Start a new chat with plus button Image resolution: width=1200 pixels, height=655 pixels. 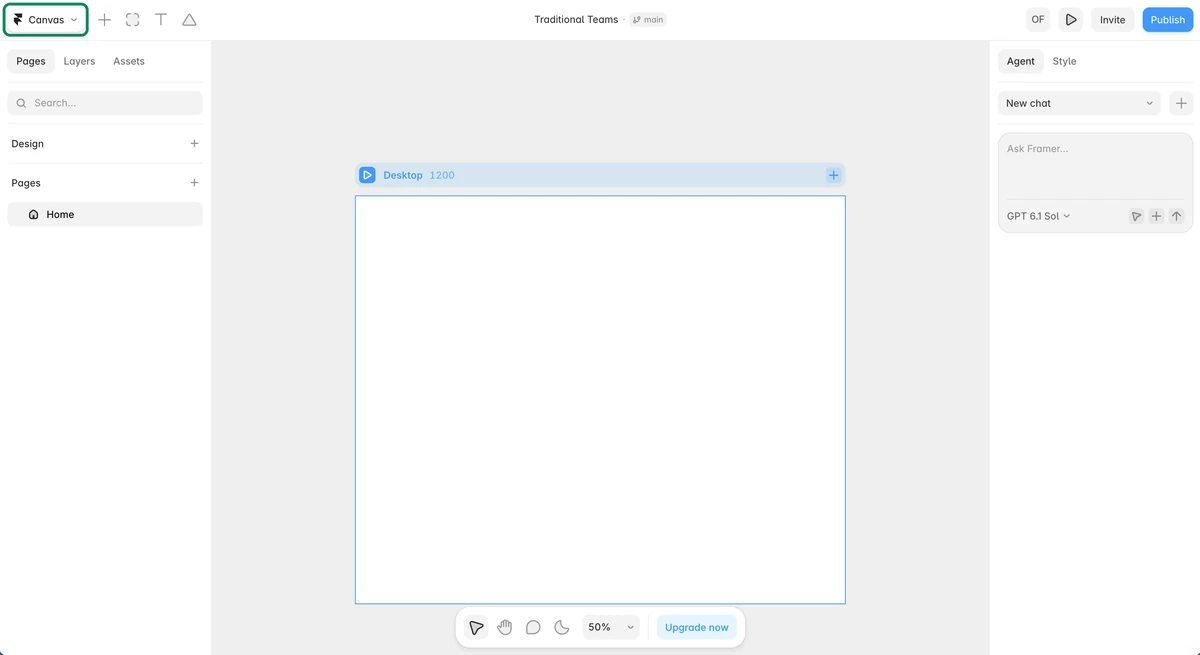pos(1181,103)
